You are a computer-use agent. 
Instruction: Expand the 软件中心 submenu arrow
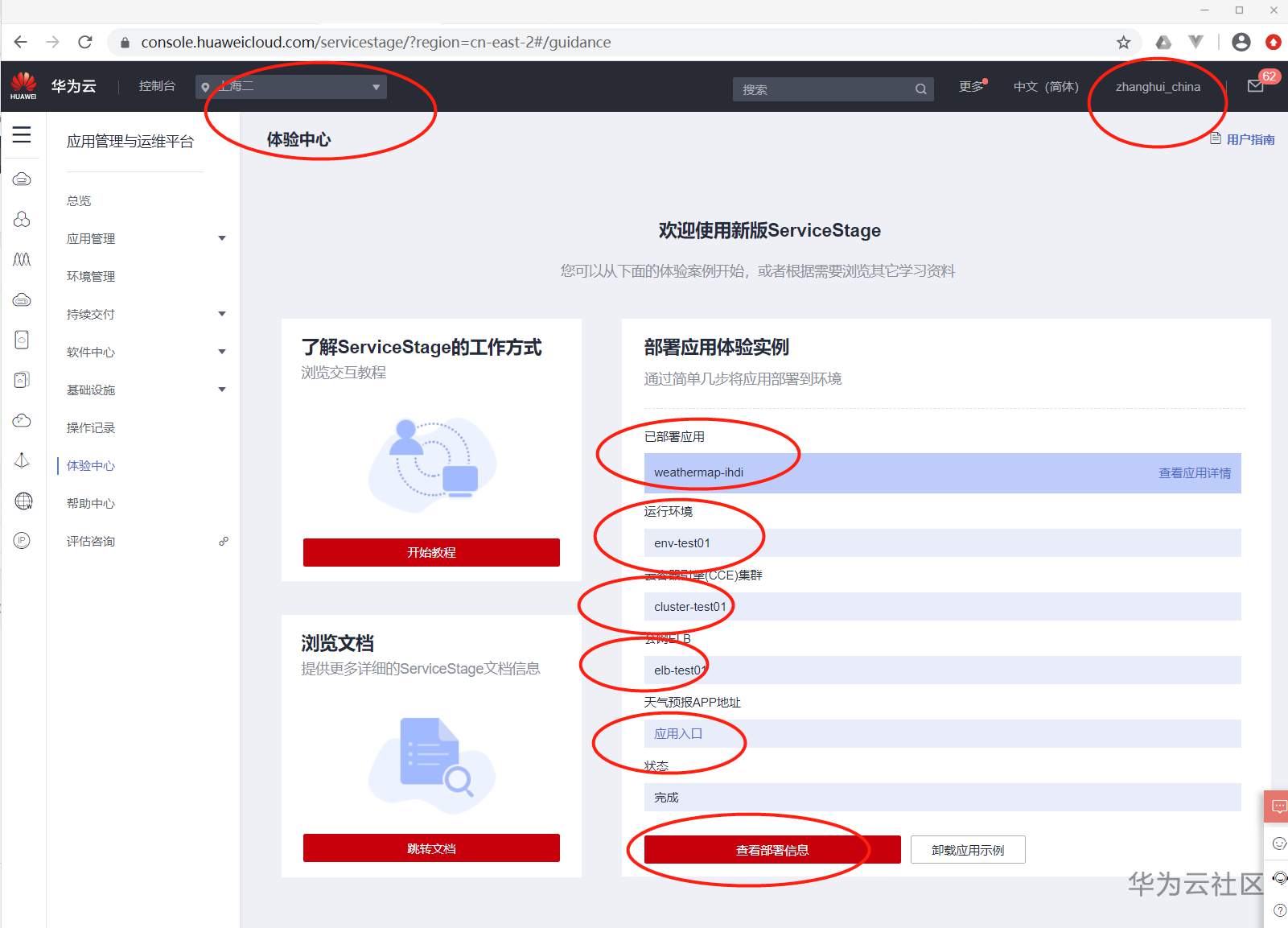click(222, 352)
